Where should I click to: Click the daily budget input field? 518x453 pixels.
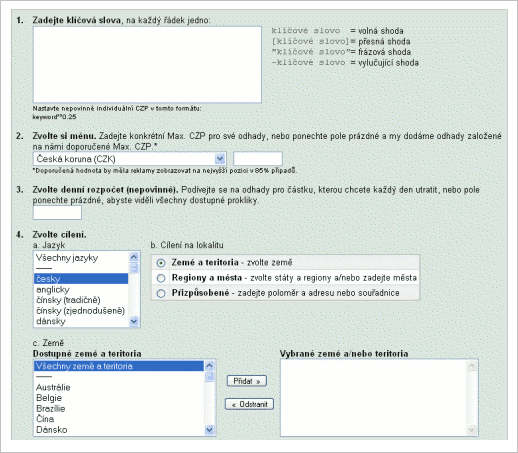coord(57,212)
